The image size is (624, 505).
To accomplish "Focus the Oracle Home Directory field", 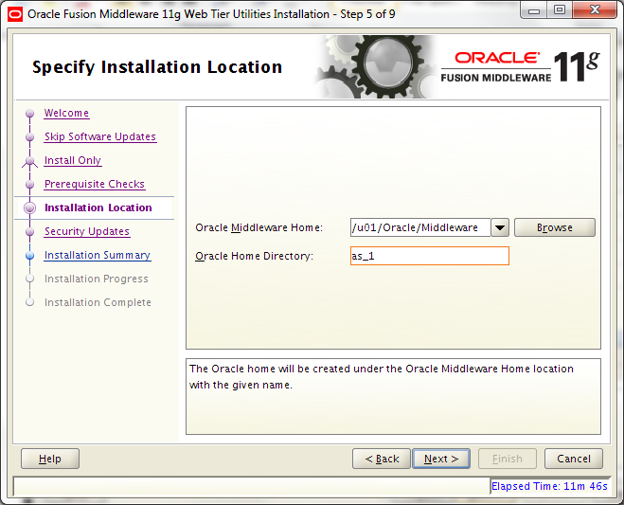I will [429, 256].
